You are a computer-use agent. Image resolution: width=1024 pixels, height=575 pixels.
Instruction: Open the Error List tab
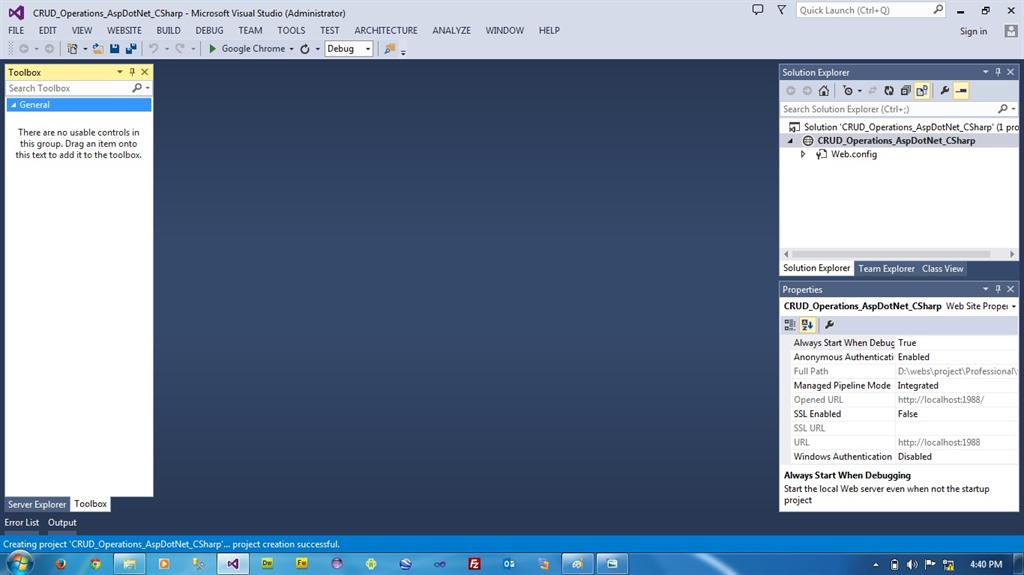click(x=22, y=523)
